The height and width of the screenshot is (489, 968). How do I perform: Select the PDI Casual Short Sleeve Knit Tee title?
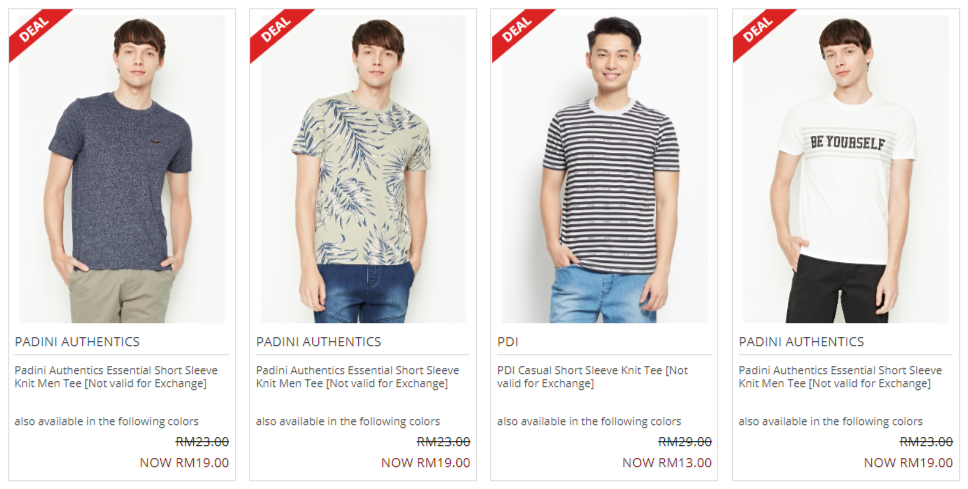[593, 377]
